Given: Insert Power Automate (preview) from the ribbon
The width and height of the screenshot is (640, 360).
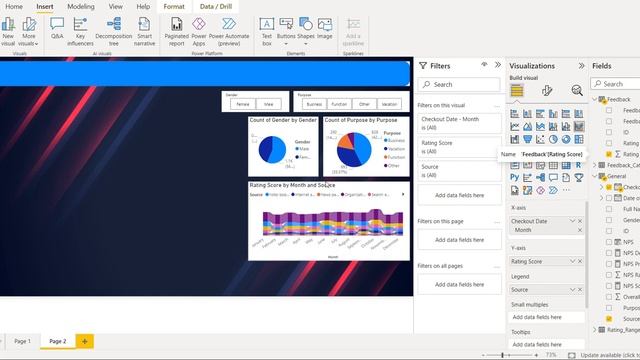Looking at the screenshot, I should [x=229, y=31].
